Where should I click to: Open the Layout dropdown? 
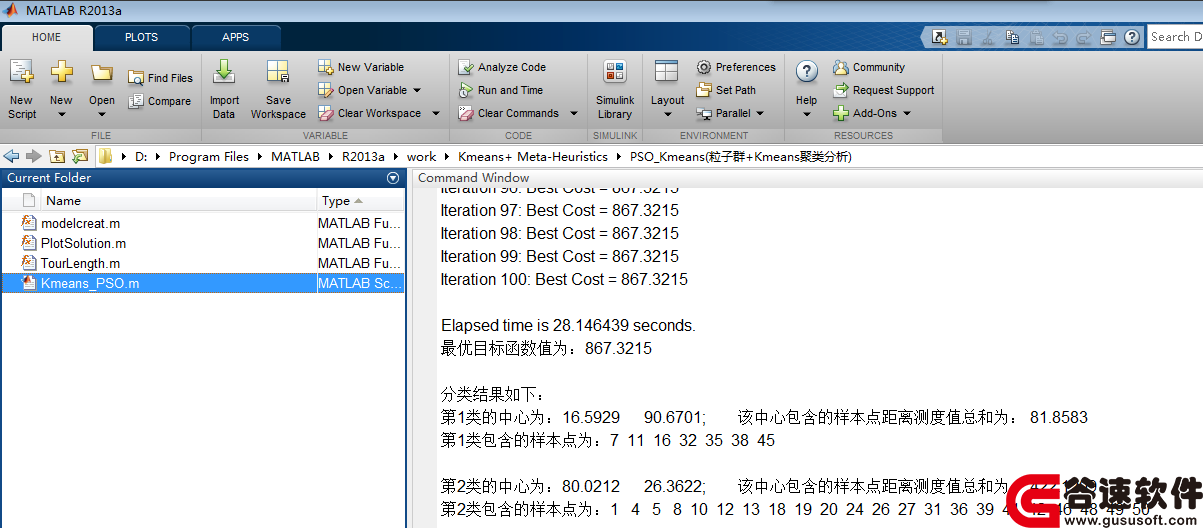click(667, 89)
